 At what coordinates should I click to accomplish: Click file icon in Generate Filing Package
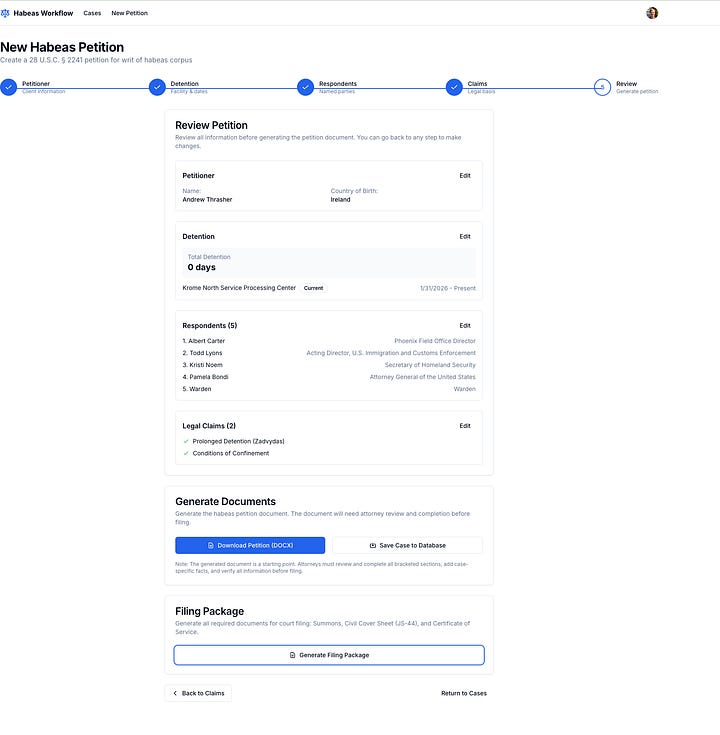(292, 655)
